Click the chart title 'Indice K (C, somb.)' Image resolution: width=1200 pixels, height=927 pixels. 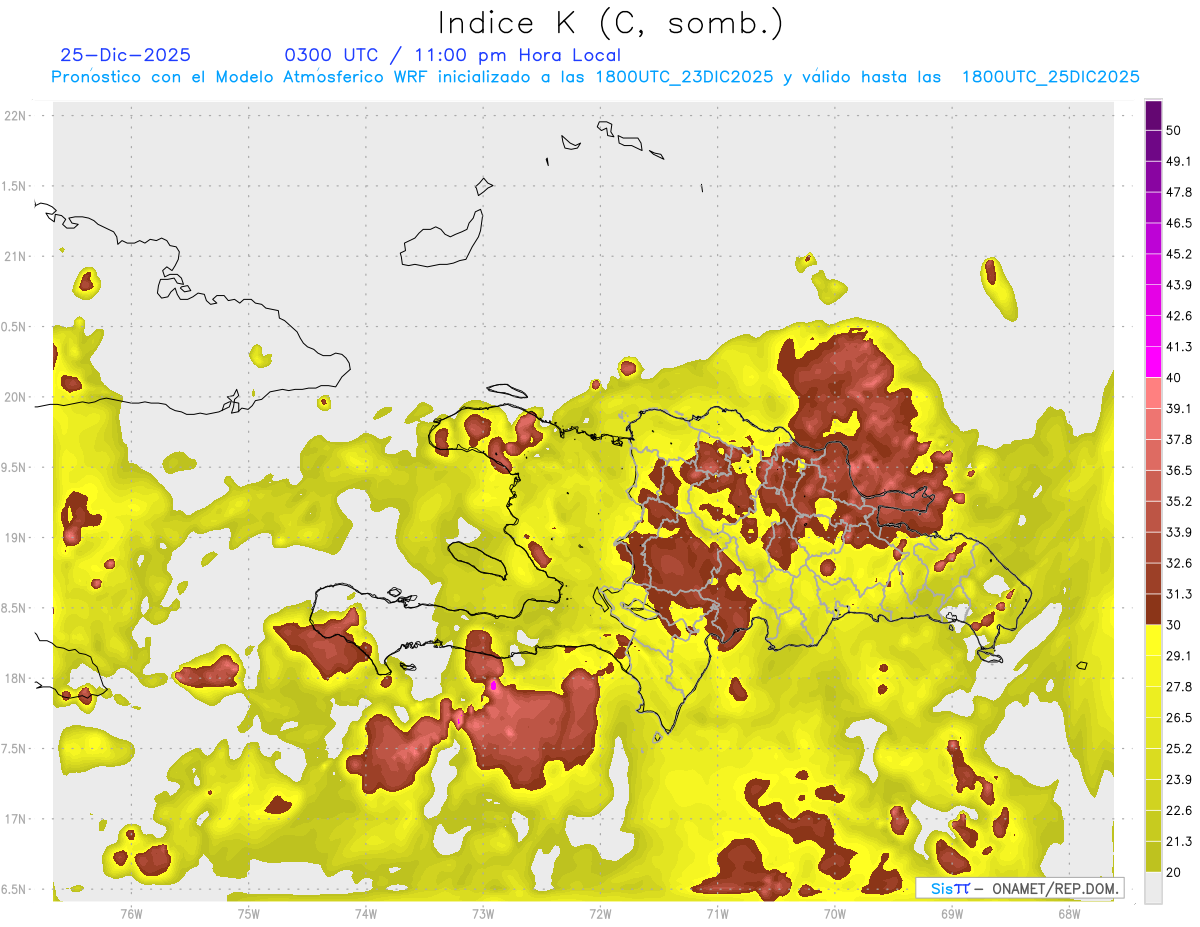click(610, 23)
